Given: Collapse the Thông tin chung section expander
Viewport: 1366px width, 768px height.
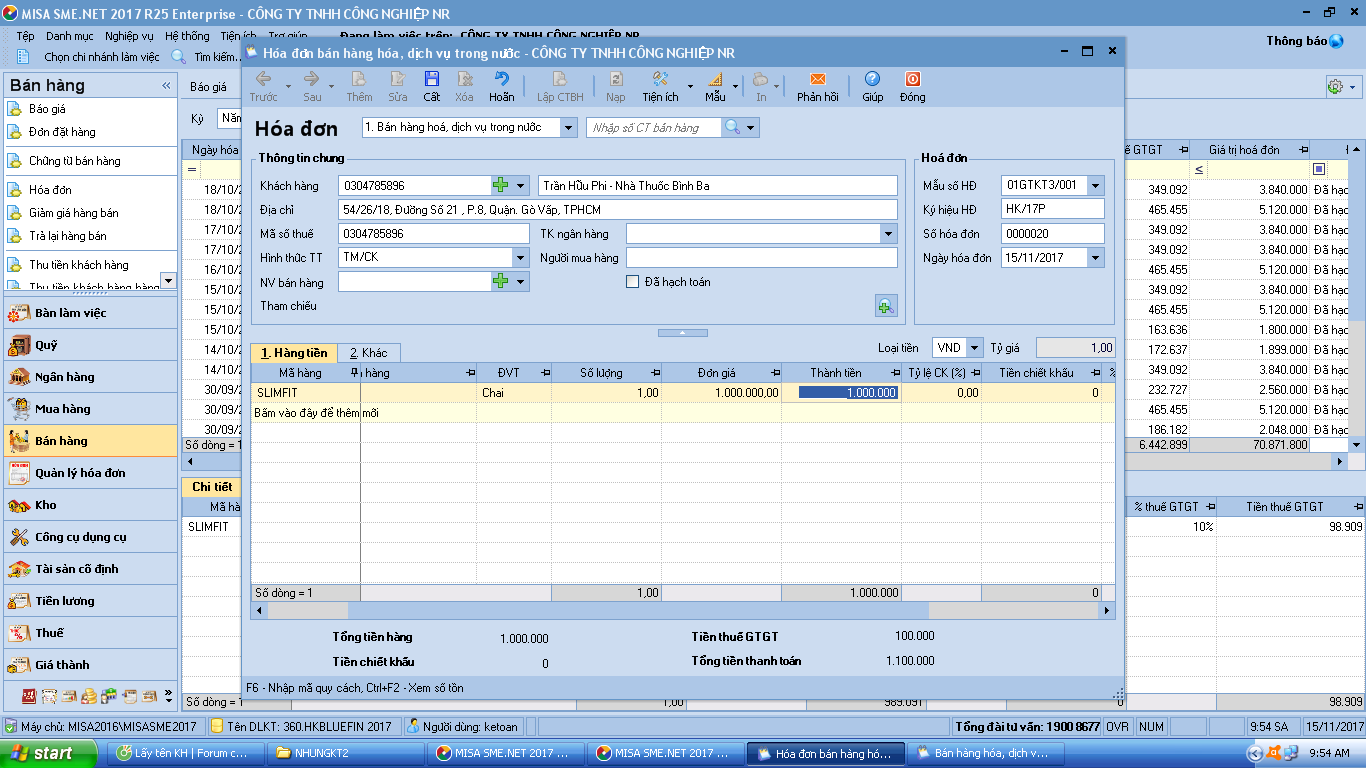Looking at the screenshot, I should (x=682, y=333).
